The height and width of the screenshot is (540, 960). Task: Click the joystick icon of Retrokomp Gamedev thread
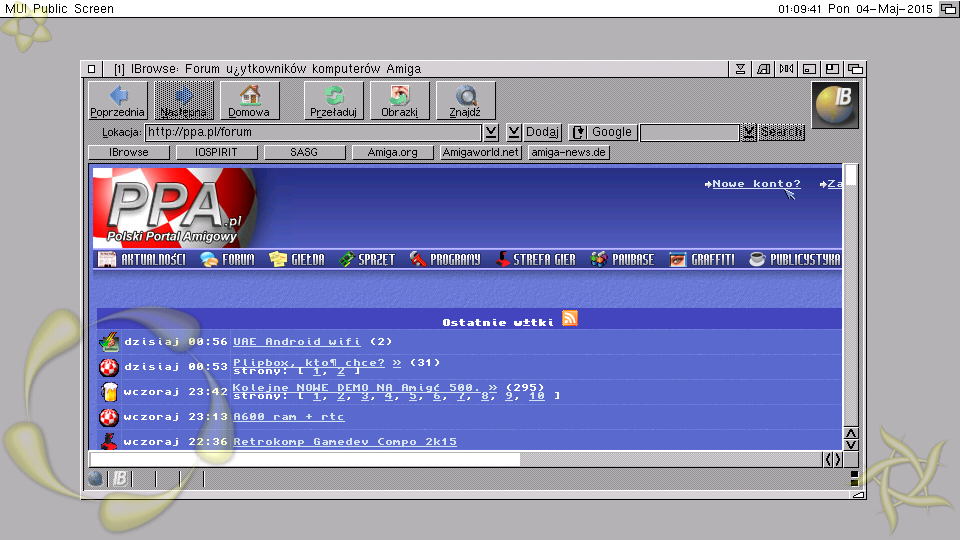109,441
